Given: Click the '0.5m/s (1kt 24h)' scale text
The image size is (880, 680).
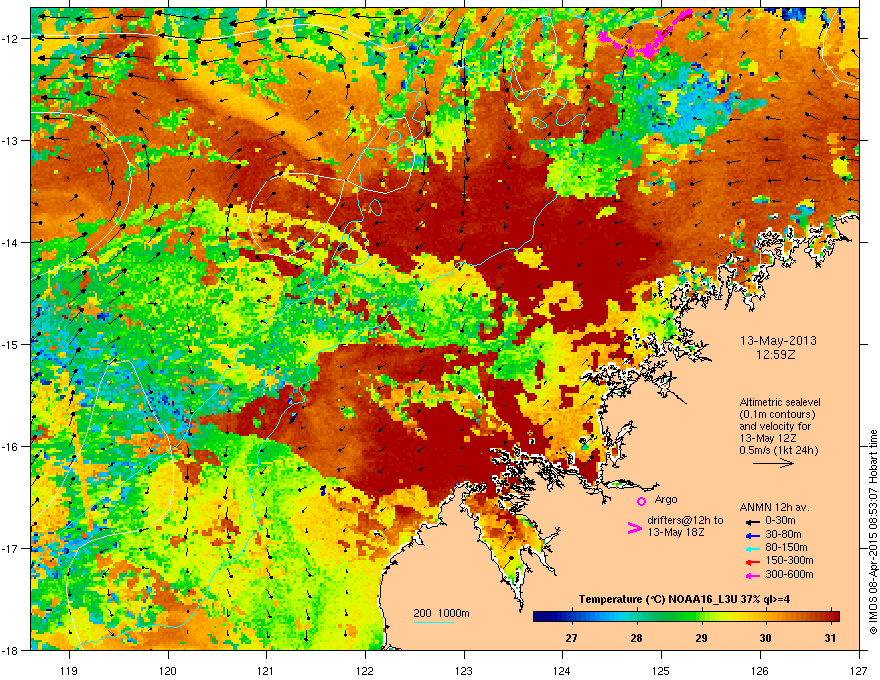Looking at the screenshot, I should (778, 450).
